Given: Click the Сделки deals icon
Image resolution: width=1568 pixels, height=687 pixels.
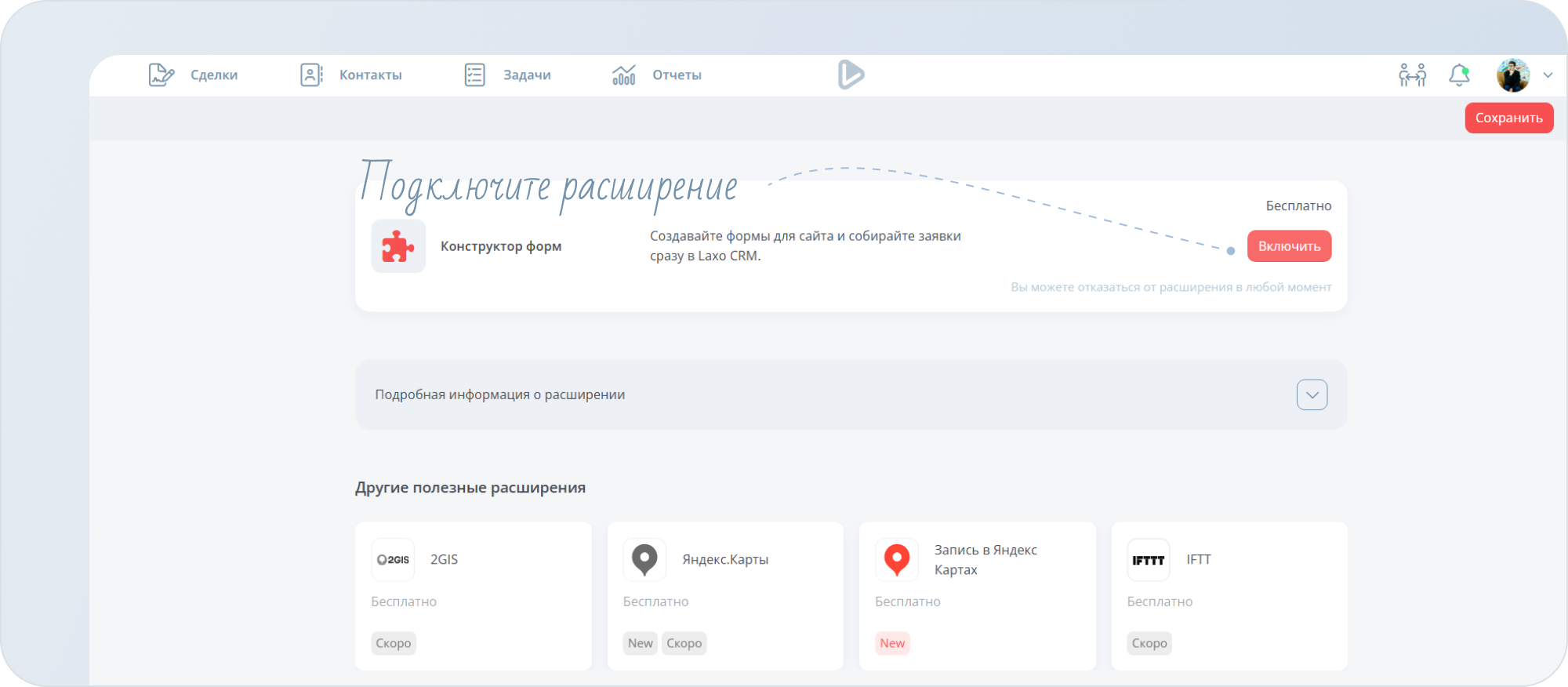Looking at the screenshot, I should pyautogui.click(x=162, y=75).
